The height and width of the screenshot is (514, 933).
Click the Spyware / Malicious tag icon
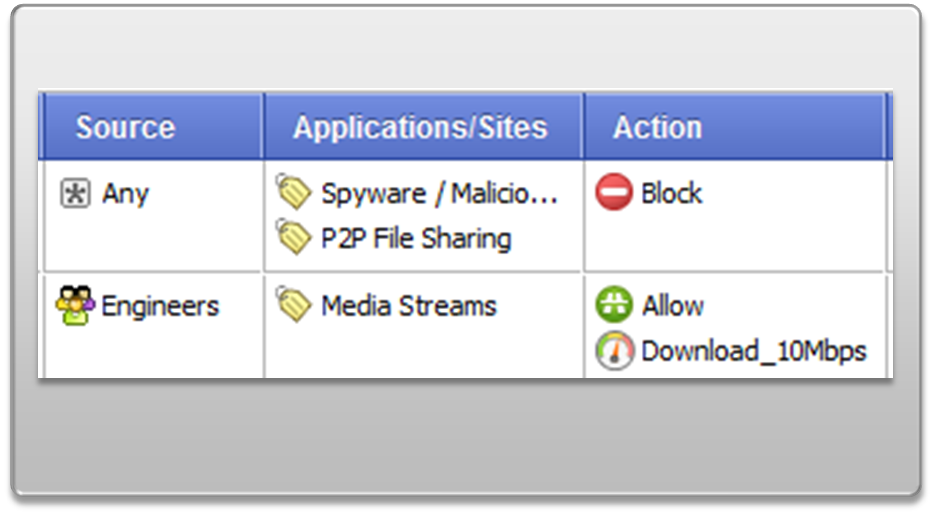coord(293,192)
